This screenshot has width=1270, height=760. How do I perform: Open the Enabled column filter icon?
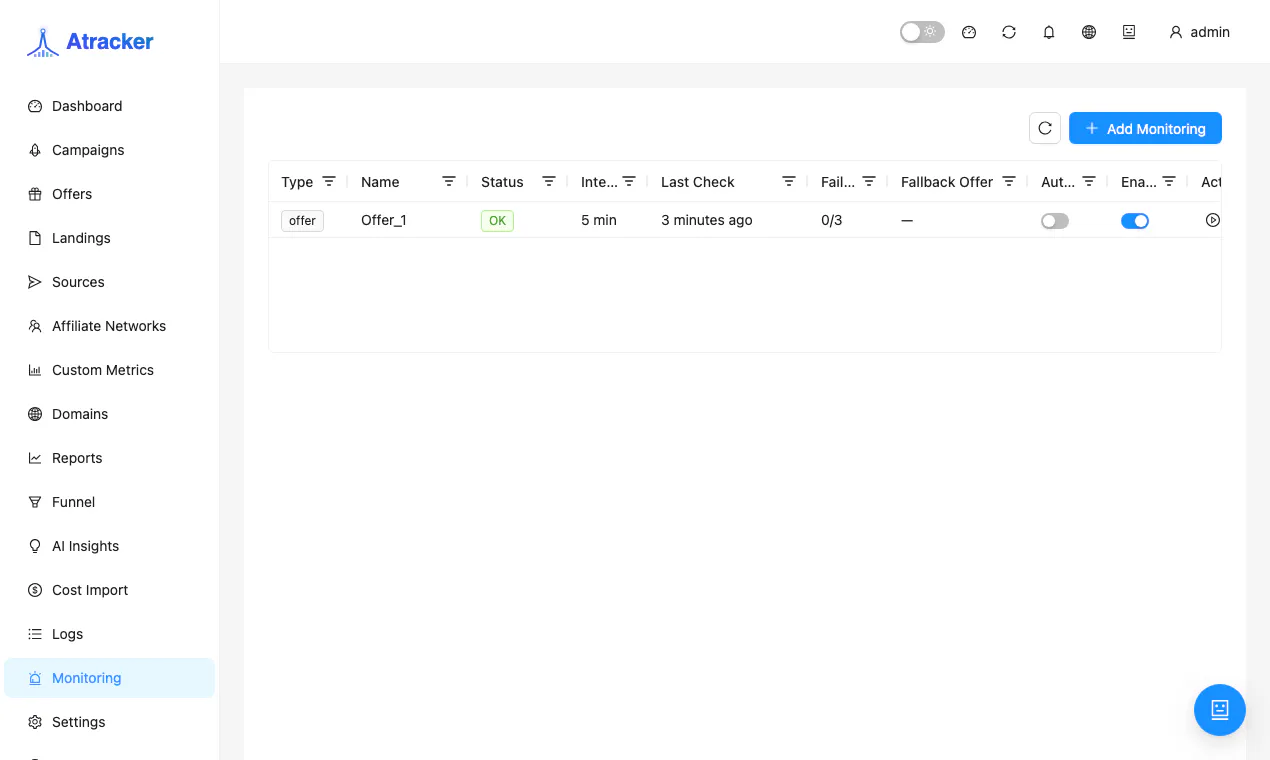(x=1169, y=181)
